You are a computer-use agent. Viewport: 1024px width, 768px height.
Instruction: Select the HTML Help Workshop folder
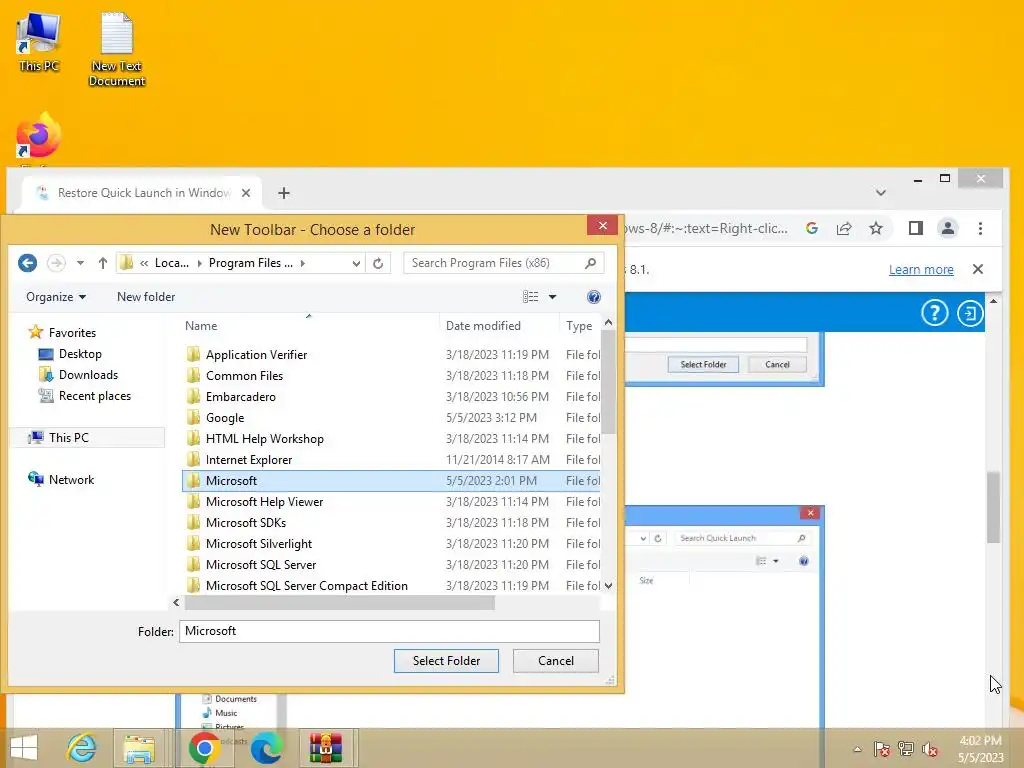pyautogui.click(x=391, y=439)
